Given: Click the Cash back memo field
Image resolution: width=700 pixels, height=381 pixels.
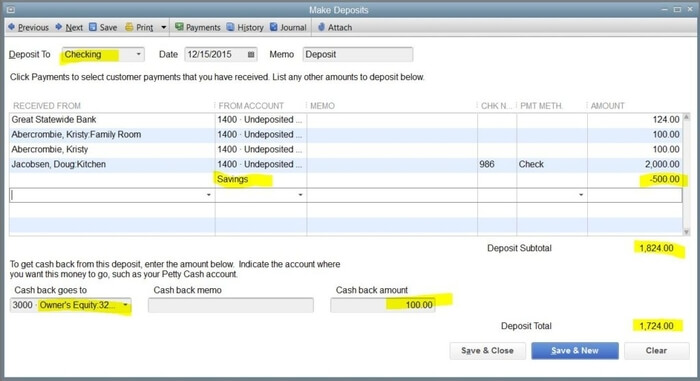Looking at the screenshot, I should coord(231,305).
